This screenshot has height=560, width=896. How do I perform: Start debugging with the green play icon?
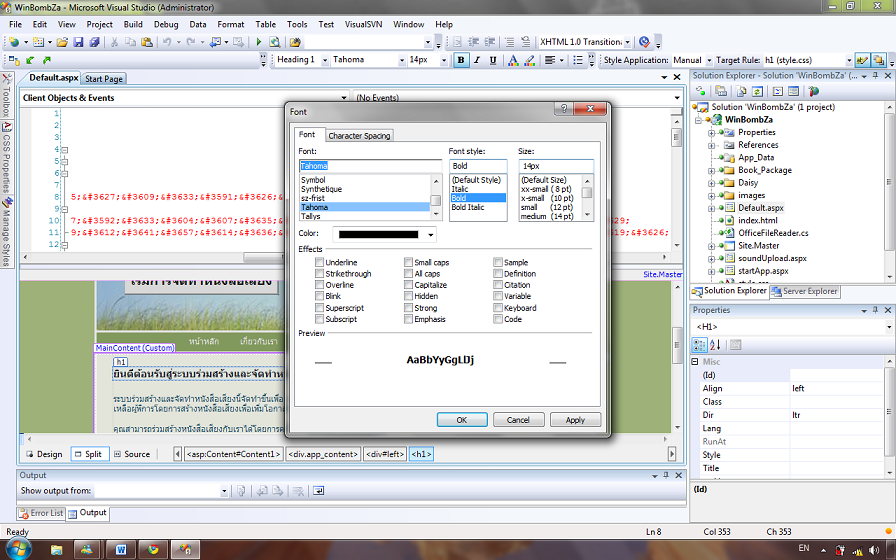pos(258,42)
